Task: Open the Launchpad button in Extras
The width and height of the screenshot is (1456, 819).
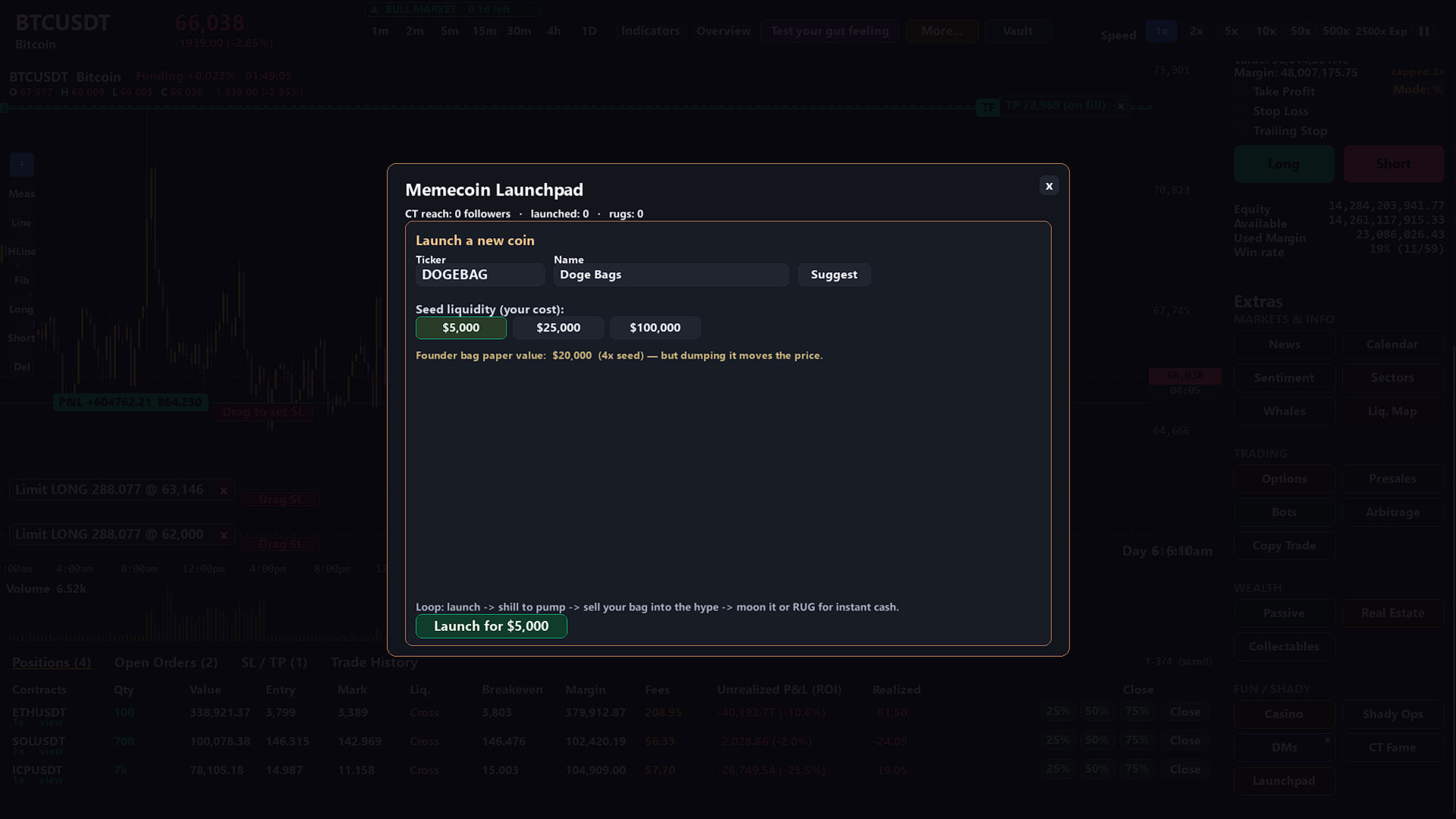Action: pyautogui.click(x=1285, y=781)
